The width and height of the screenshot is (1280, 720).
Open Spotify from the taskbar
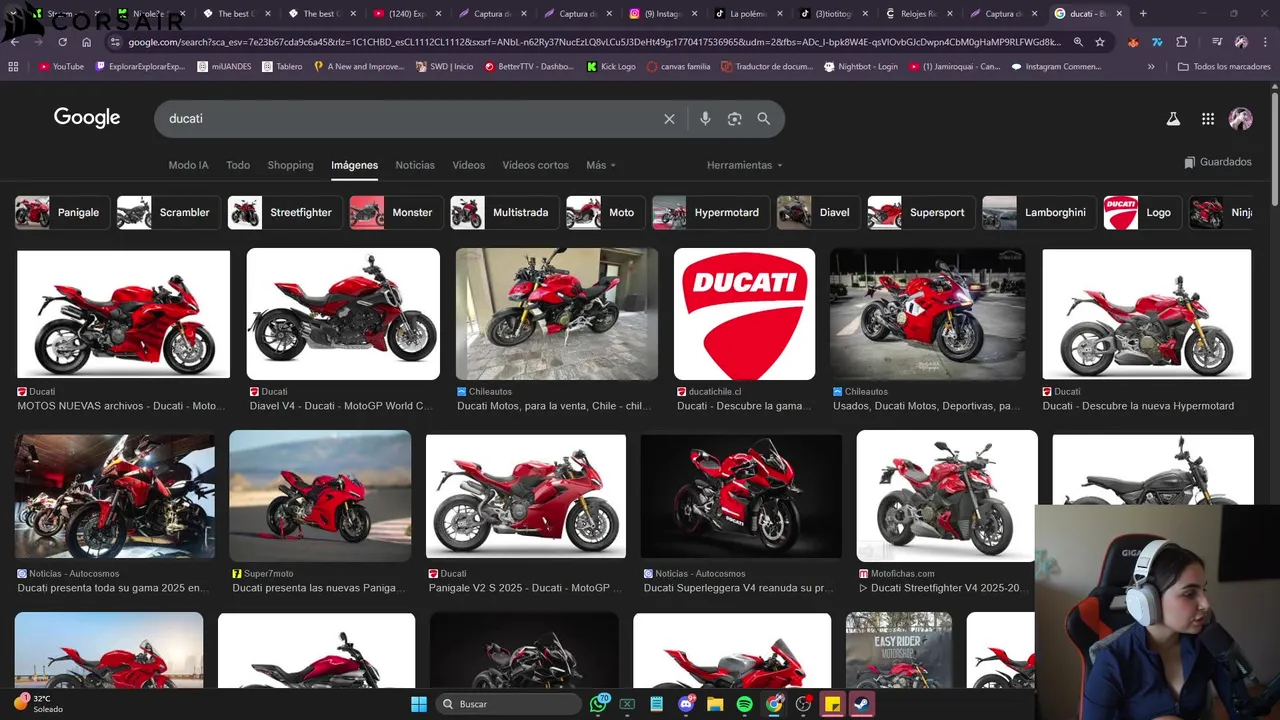[x=744, y=704]
